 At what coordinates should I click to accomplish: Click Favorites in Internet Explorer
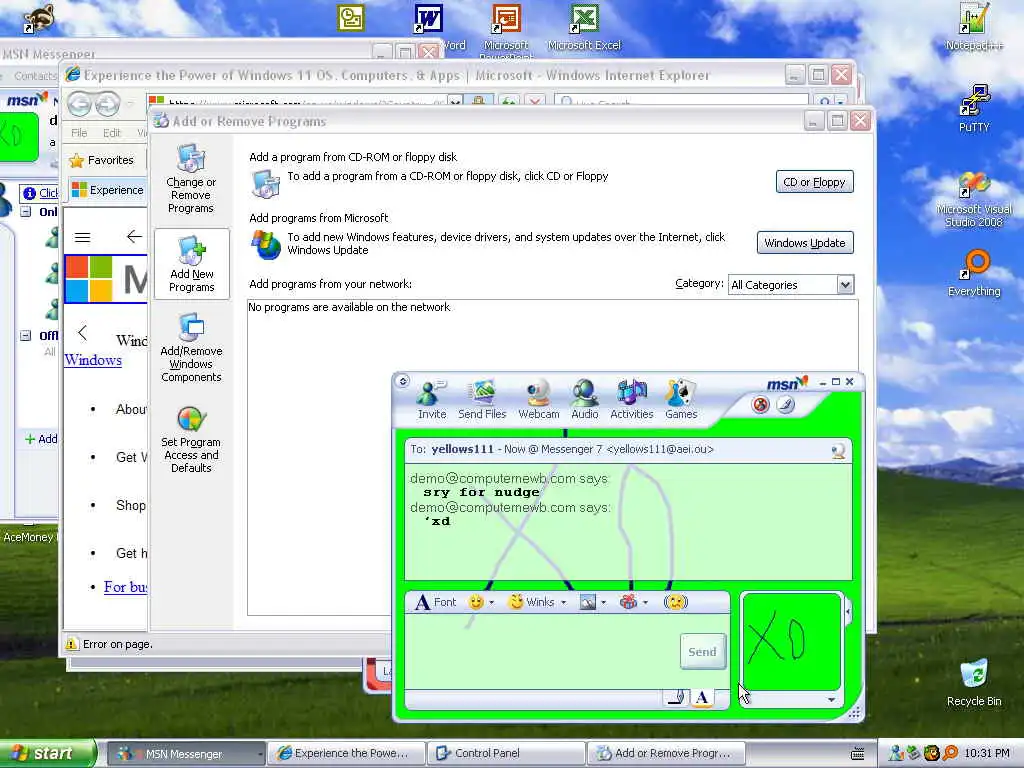point(102,160)
